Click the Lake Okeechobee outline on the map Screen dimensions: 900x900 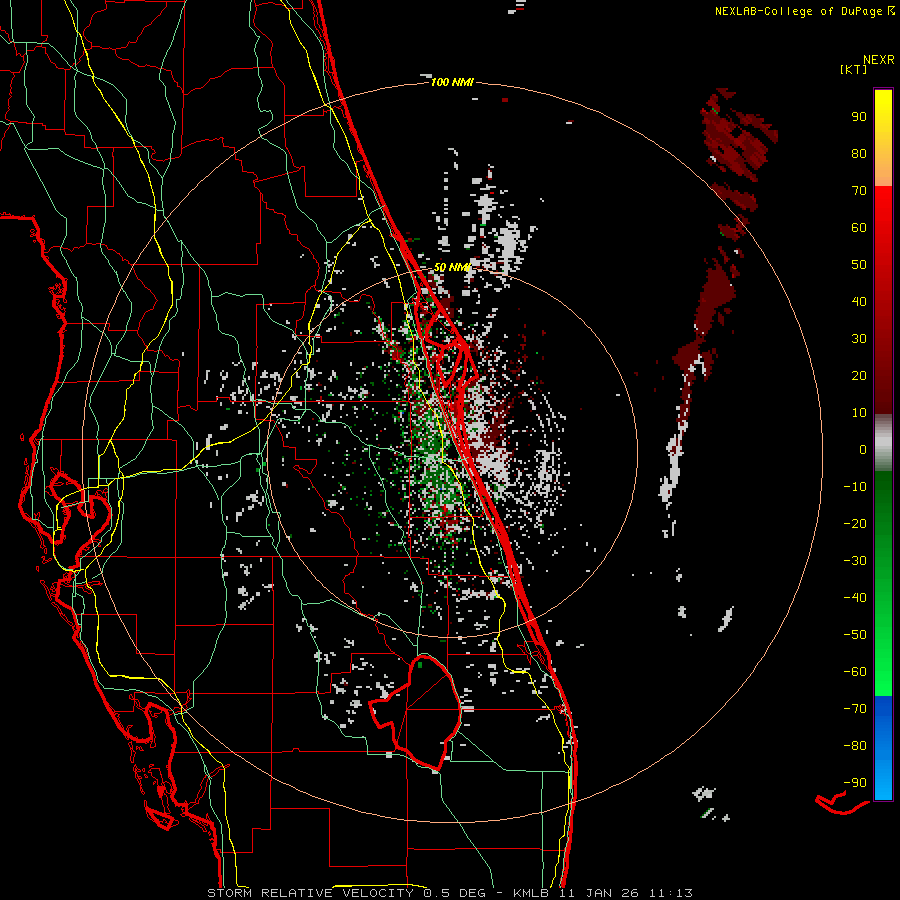(416, 712)
